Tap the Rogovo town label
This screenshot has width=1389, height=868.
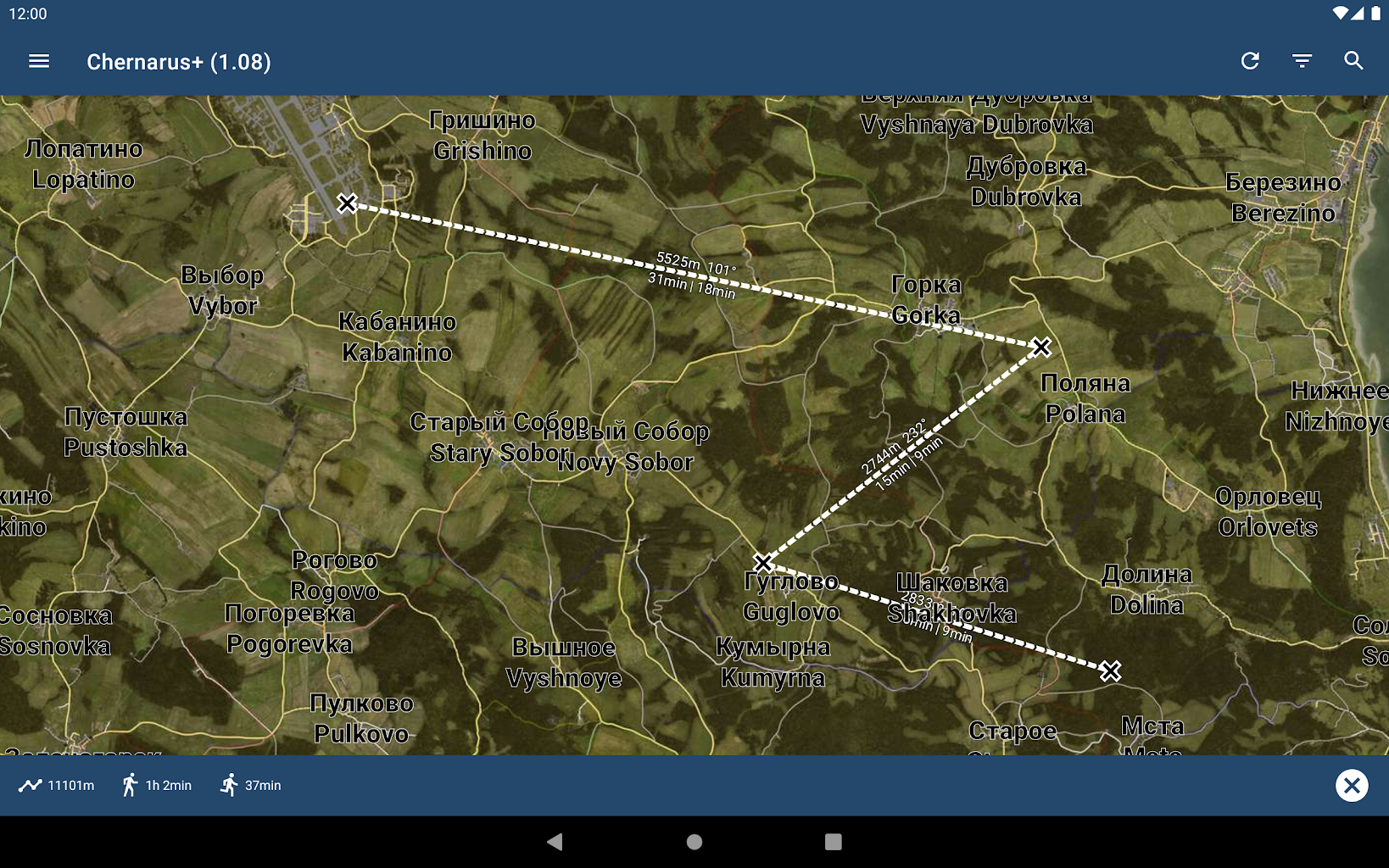coord(335,576)
